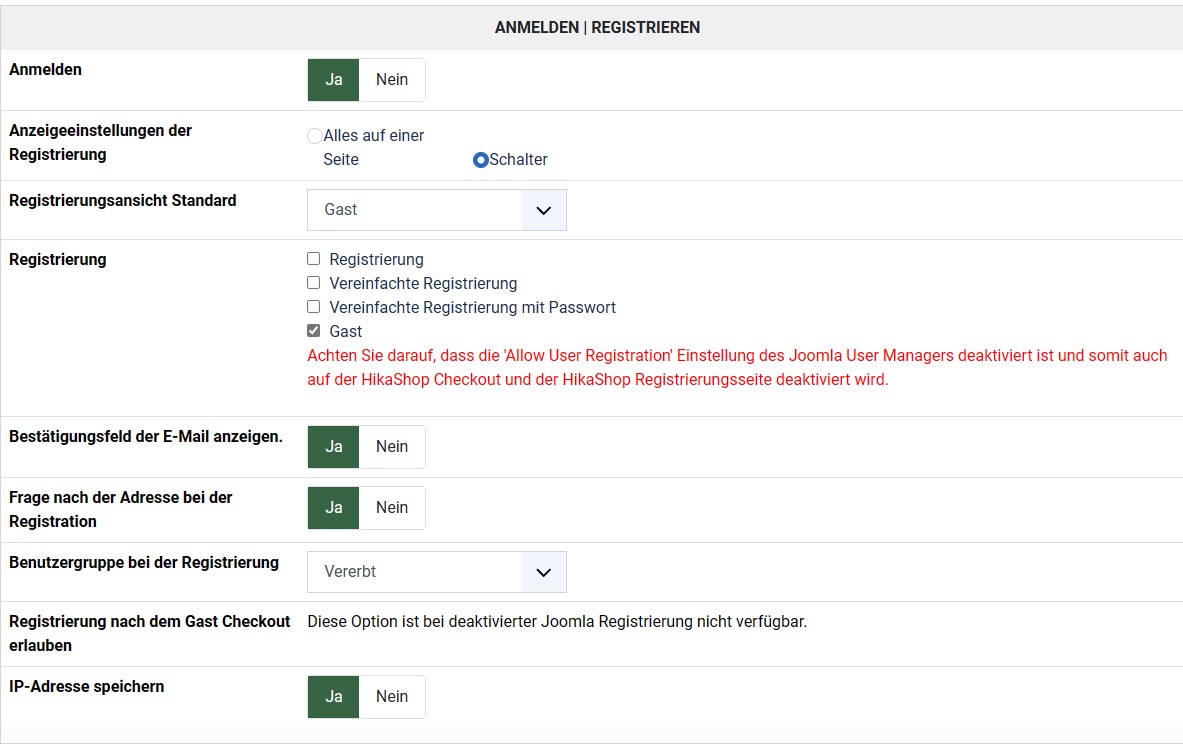Click the red Allow User Registration warning text

pyautogui.click(x=737, y=368)
